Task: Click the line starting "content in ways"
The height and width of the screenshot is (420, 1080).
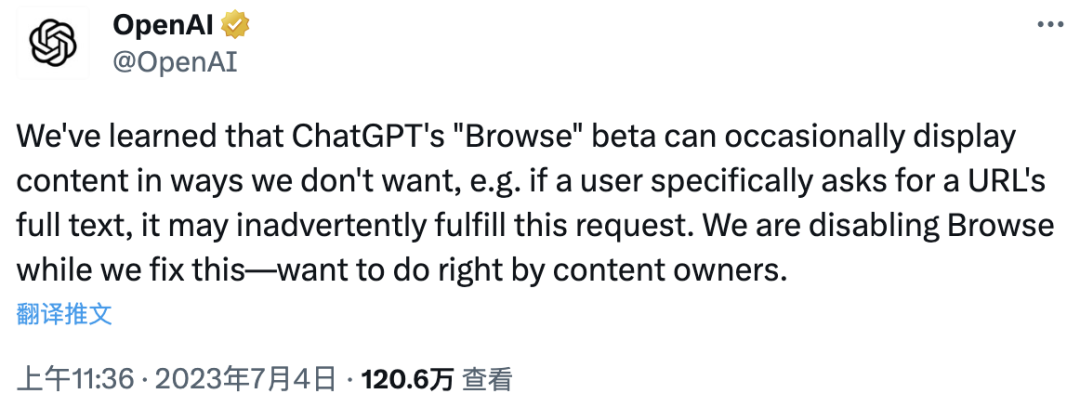Action: 531,183
